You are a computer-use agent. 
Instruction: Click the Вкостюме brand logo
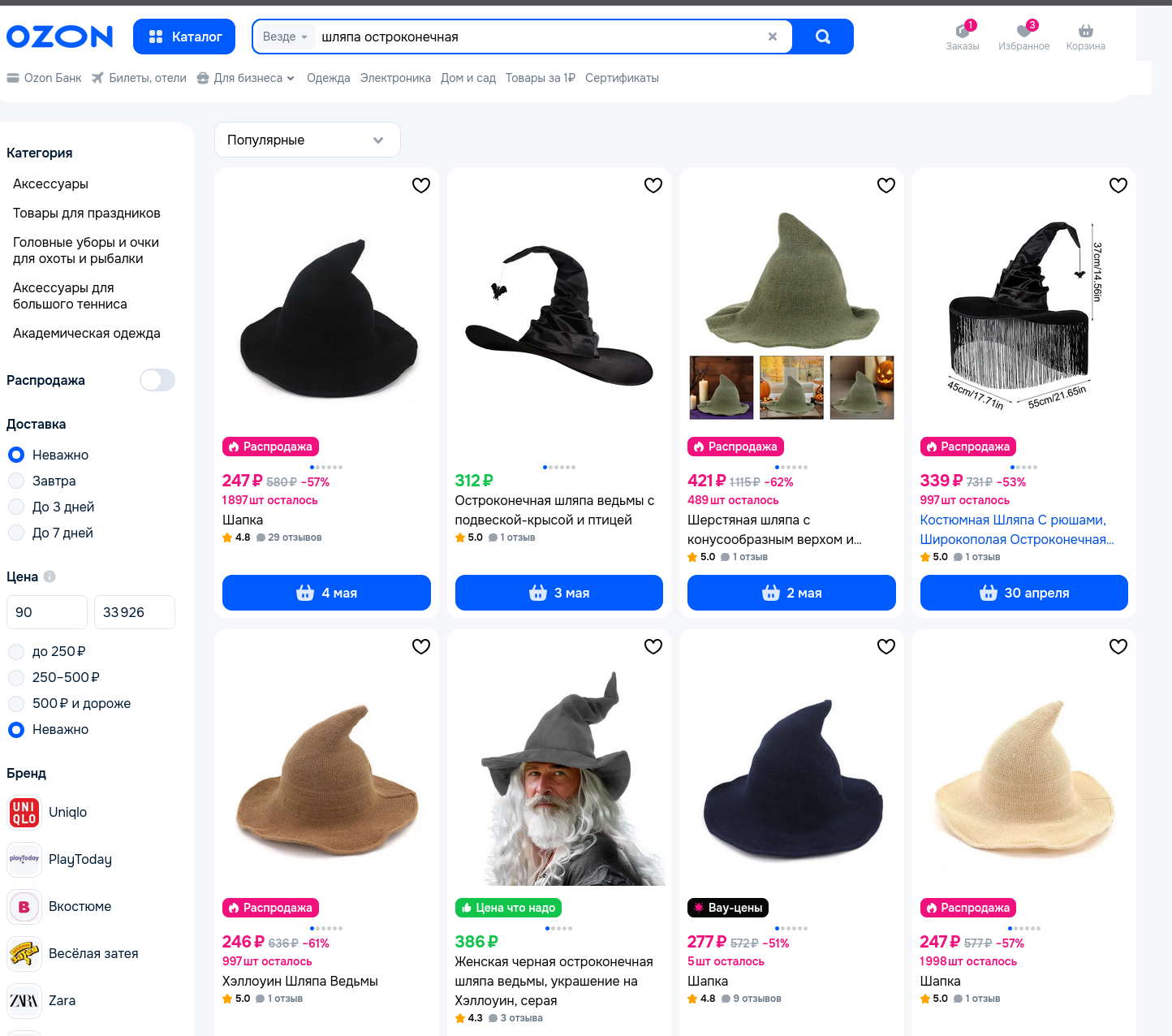click(x=24, y=906)
